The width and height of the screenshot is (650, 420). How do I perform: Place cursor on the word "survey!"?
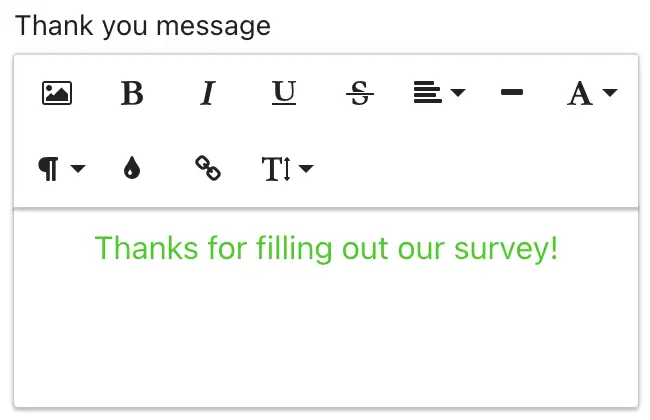pyautogui.click(x=506, y=249)
